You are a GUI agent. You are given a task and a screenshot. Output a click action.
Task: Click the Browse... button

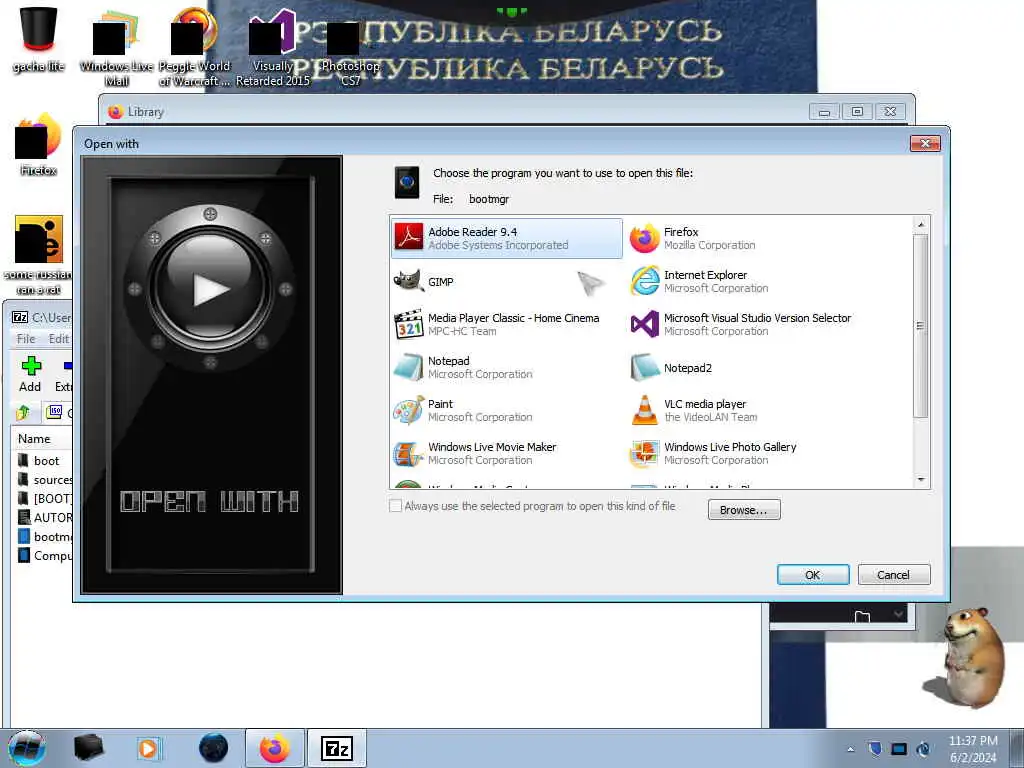tap(744, 510)
